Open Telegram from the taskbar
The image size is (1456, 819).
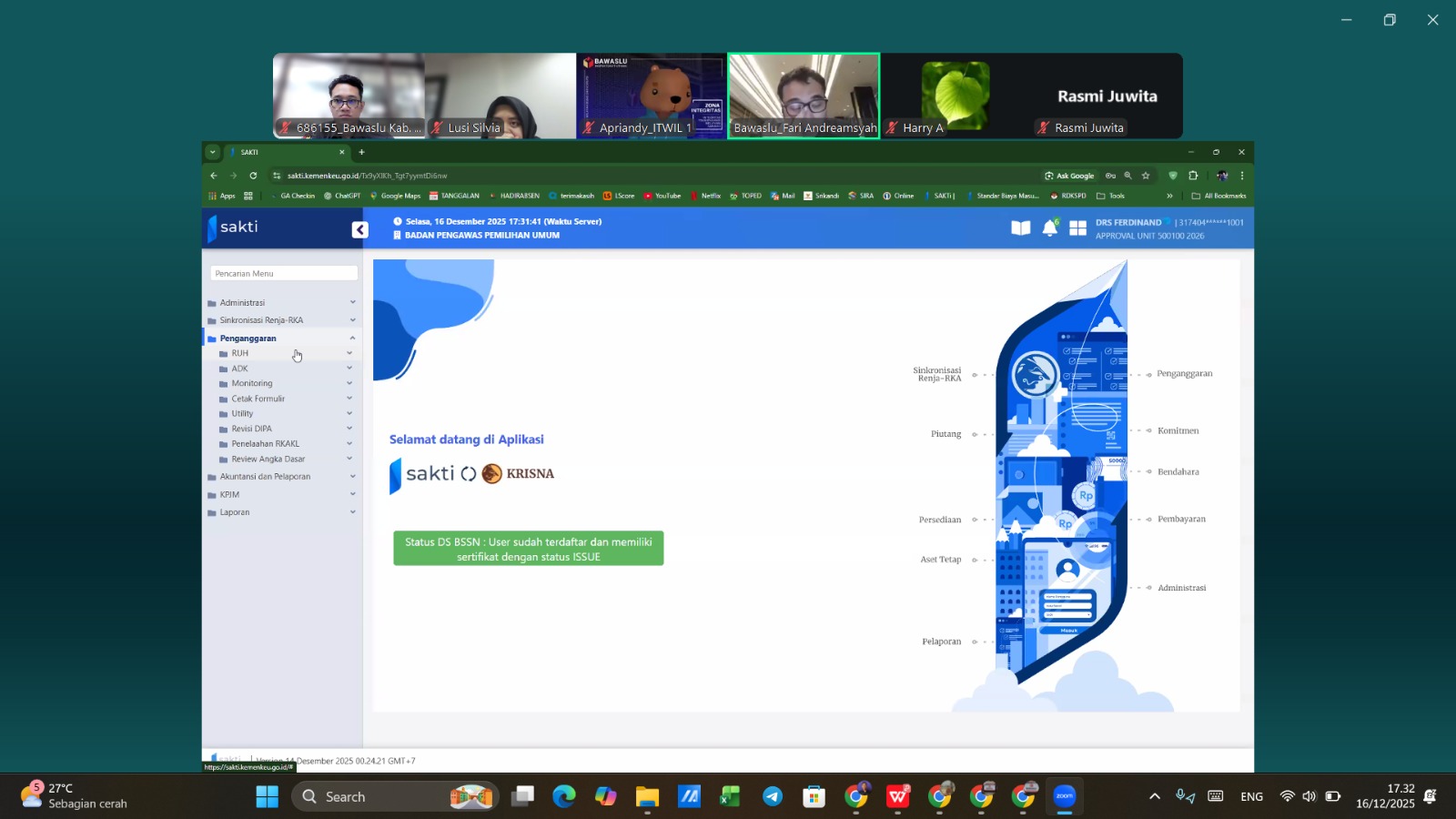coord(772,797)
